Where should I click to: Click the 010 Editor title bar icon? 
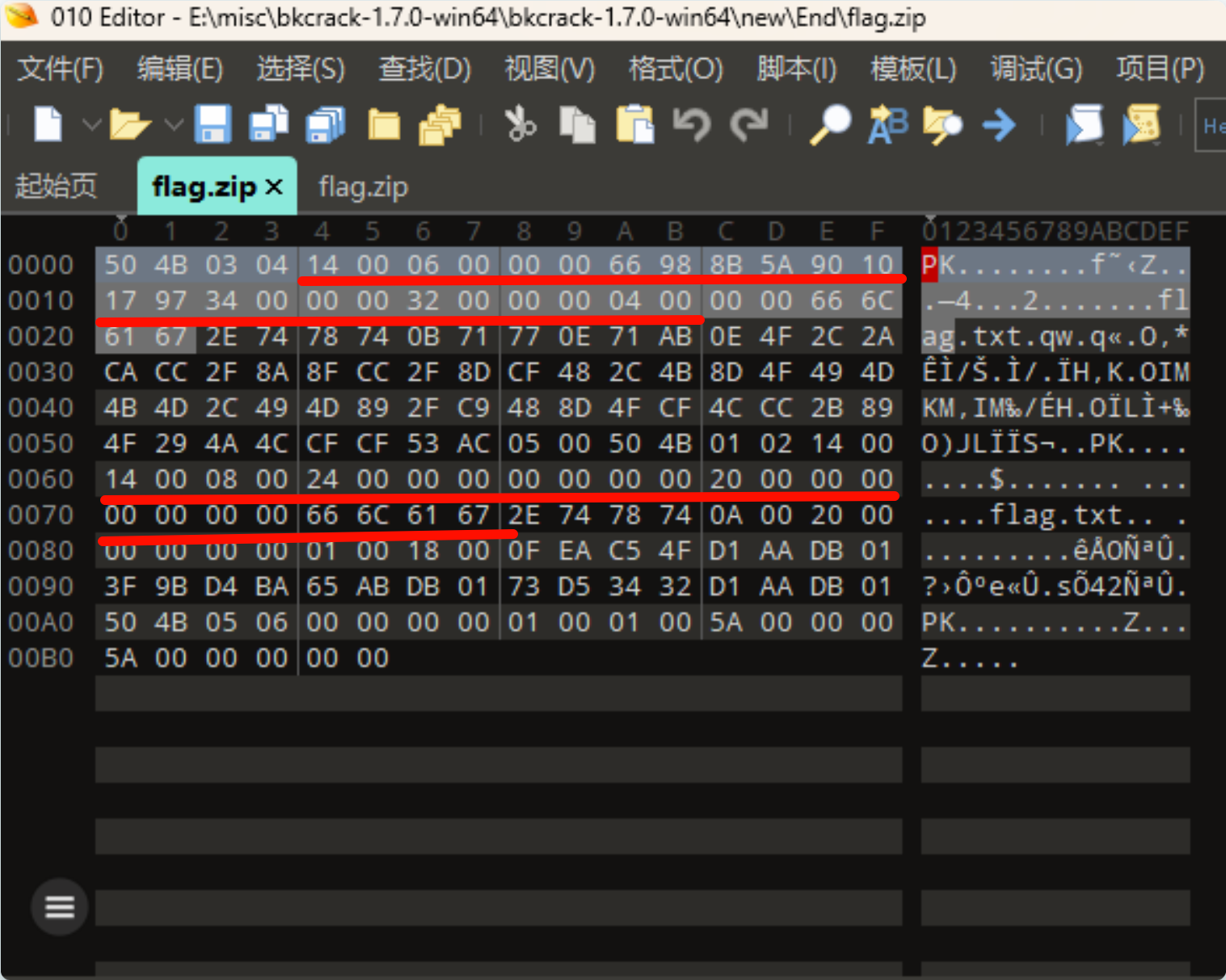point(22,16)
